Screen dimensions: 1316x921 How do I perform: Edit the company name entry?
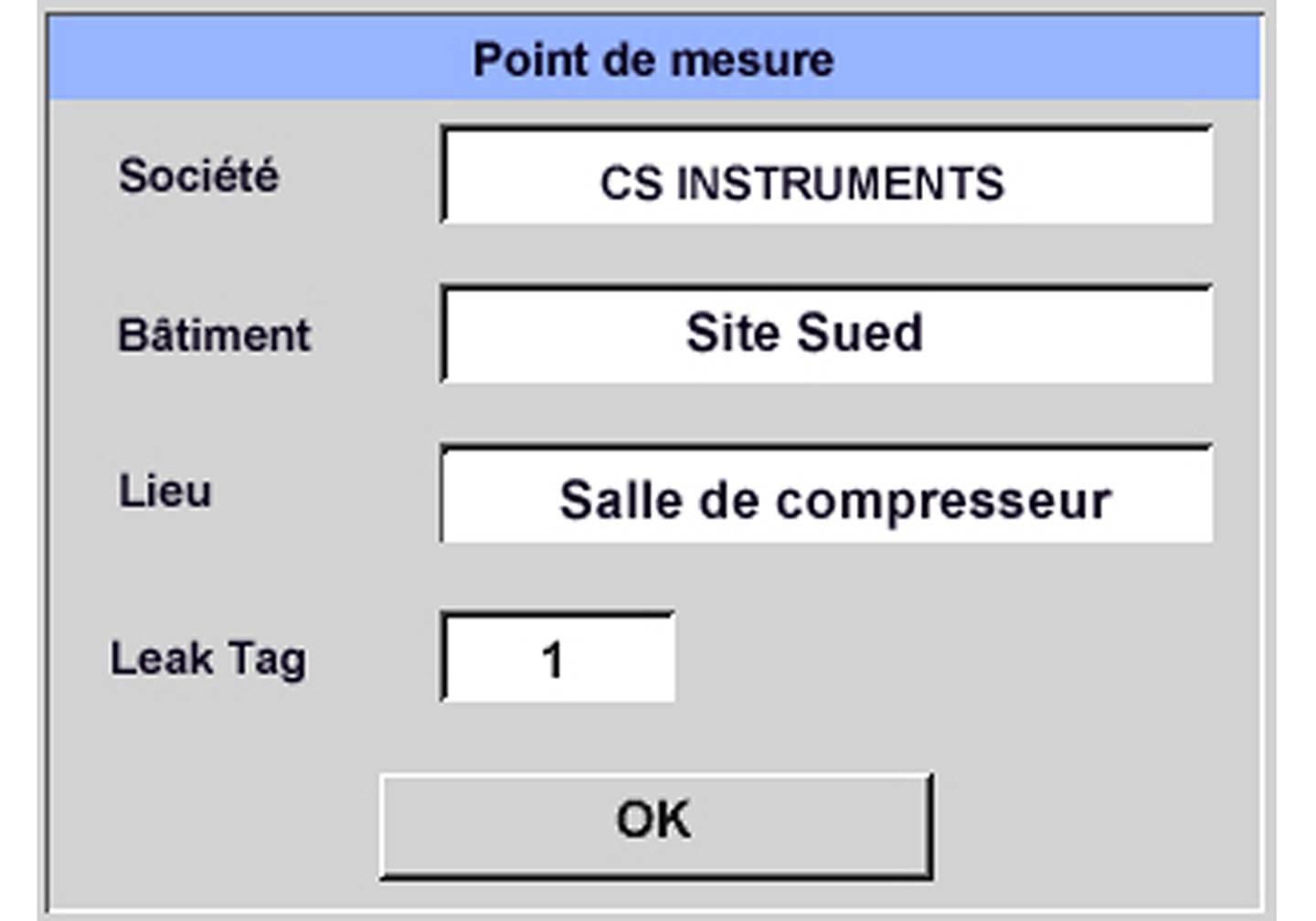click(826, 176)
